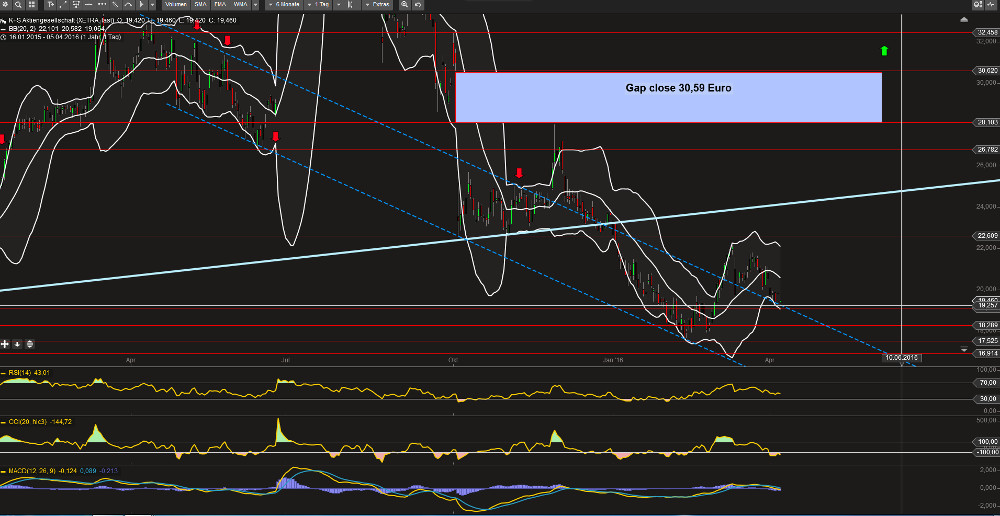
Task: Open the Extras dropdown menu
Action: (x=378, y=4)
